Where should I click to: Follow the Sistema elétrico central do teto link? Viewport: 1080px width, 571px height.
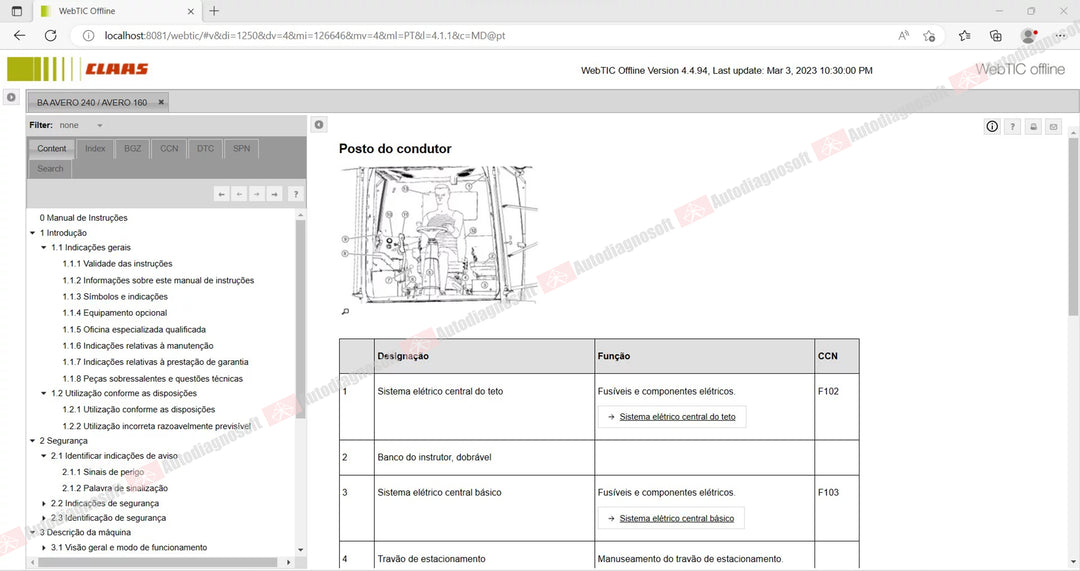(677, 417)
